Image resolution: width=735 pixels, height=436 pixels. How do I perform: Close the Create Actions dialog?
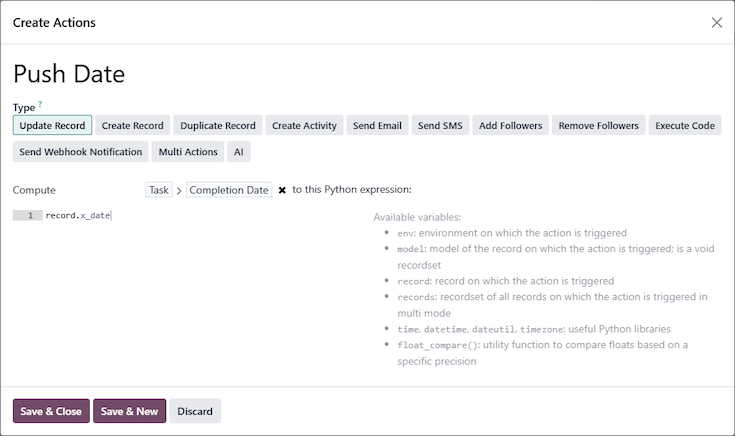716,22
